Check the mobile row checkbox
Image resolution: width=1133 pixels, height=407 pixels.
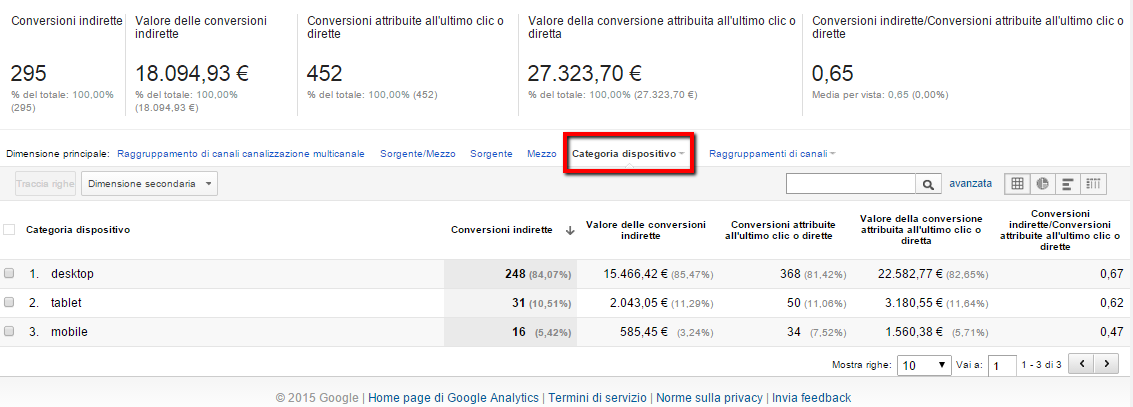[9, 332]
